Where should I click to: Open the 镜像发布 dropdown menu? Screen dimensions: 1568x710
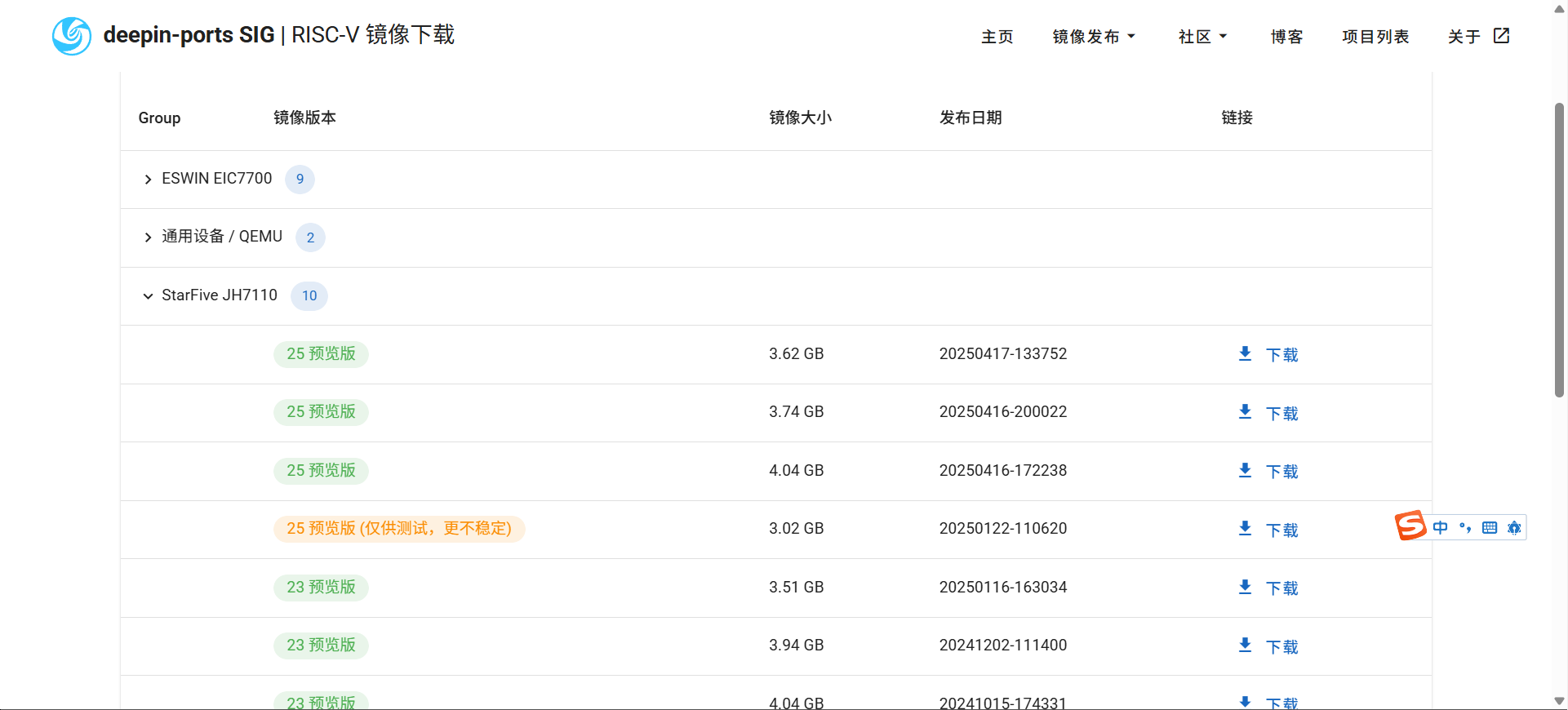1093,37
